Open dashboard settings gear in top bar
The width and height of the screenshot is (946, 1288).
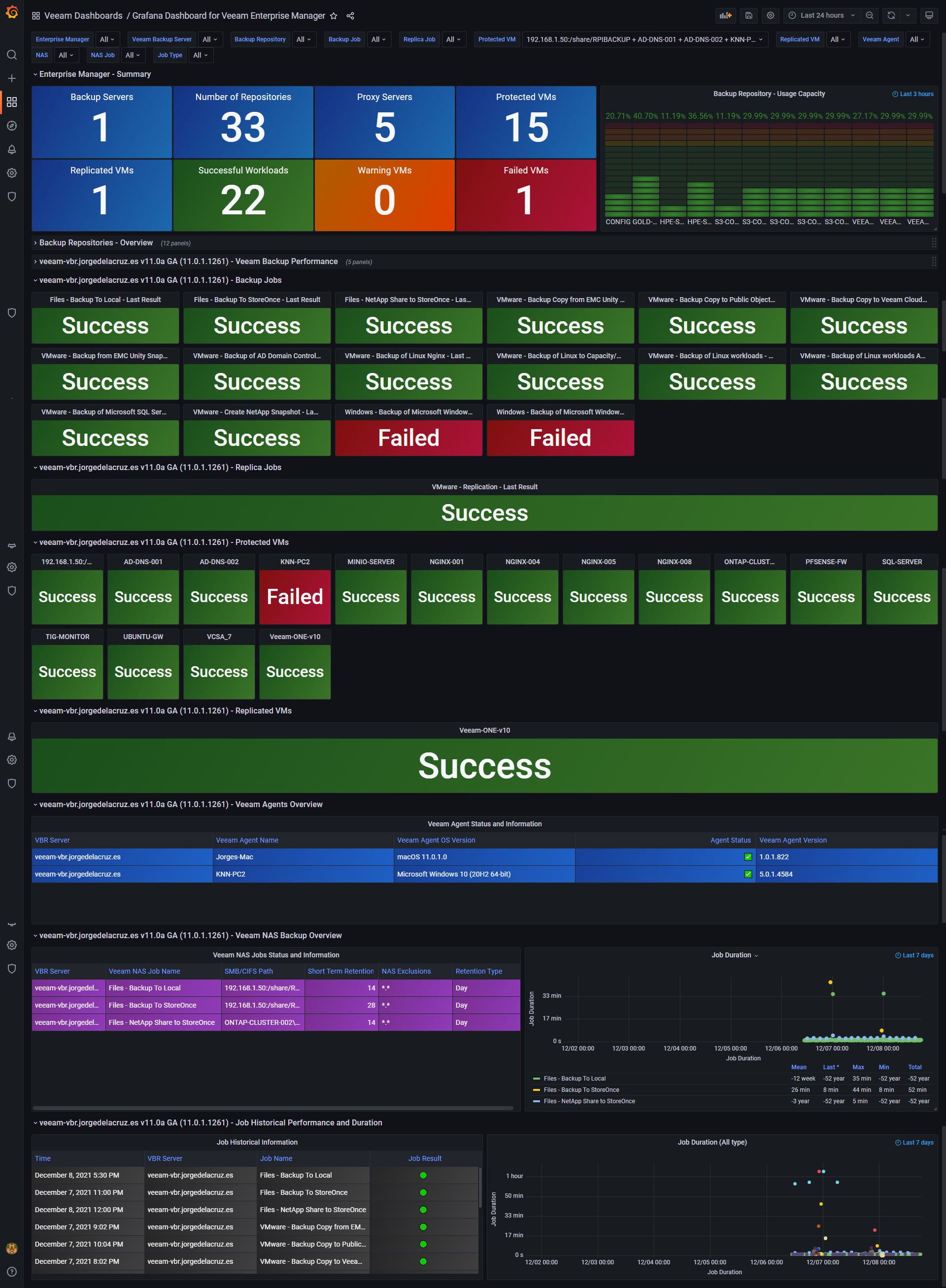click(770, 15)
